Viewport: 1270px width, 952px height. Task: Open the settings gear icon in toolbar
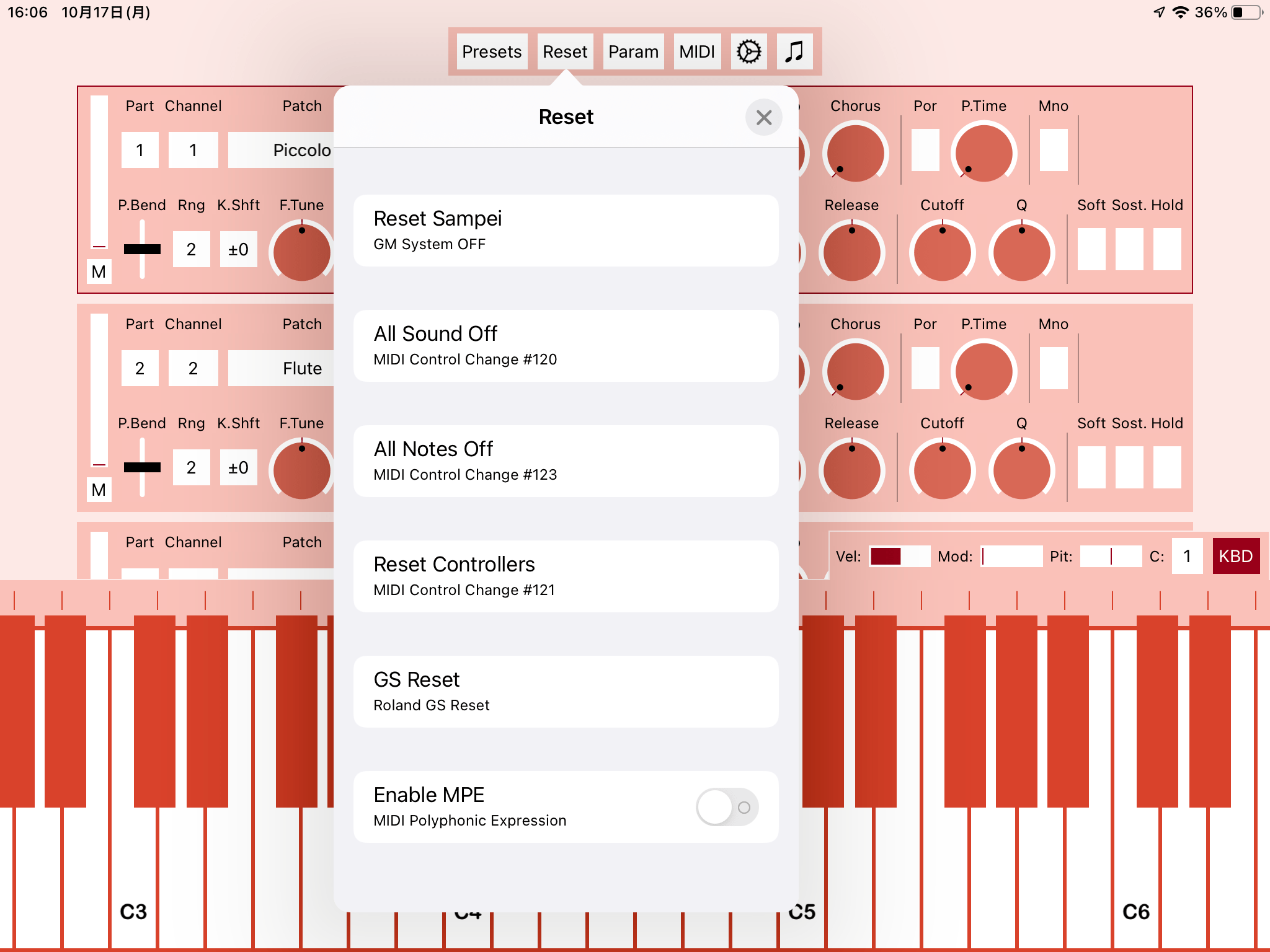[x=748, y=51]
